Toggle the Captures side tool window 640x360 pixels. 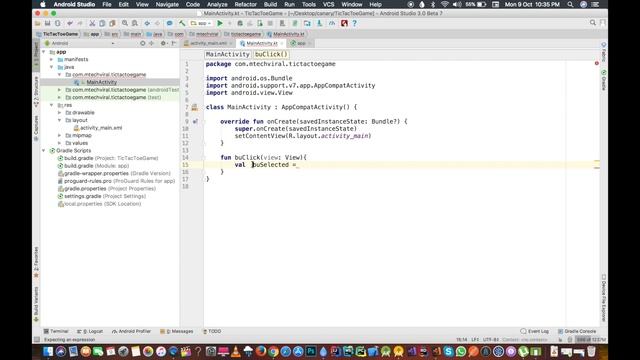point(36,129)
